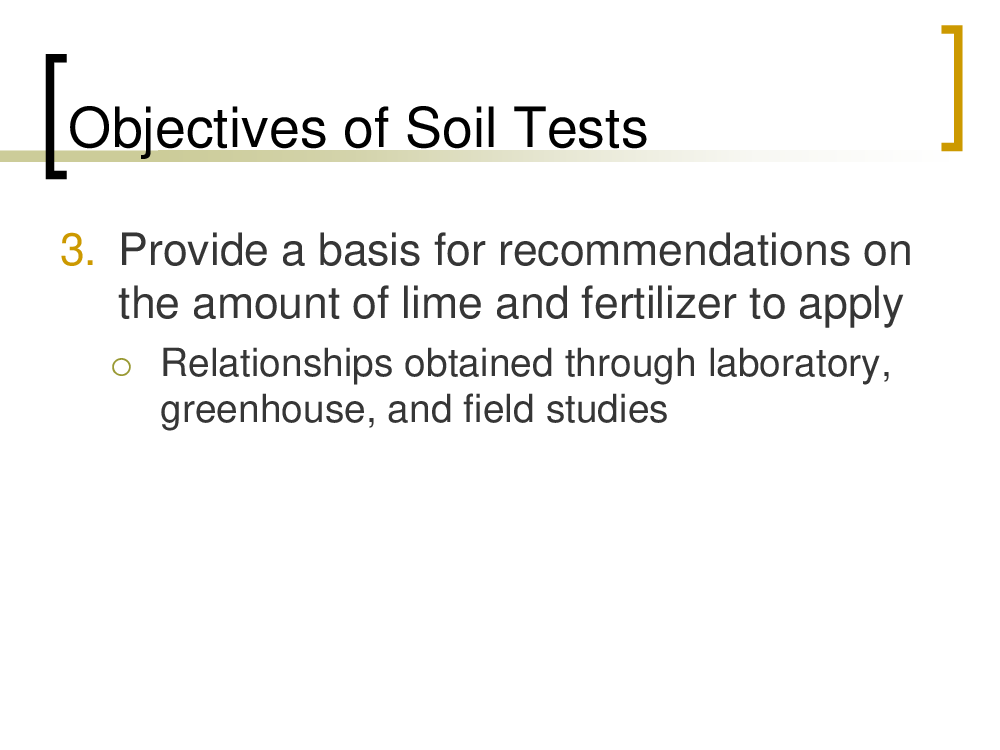Viewport: 1000px width, 750px height.
Task: Click the word Relationships in the sub-bullet
Action: point(276,365)
